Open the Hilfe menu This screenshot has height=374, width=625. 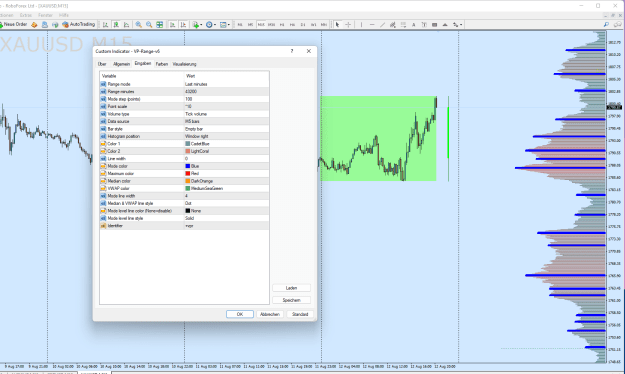point(64,15)
